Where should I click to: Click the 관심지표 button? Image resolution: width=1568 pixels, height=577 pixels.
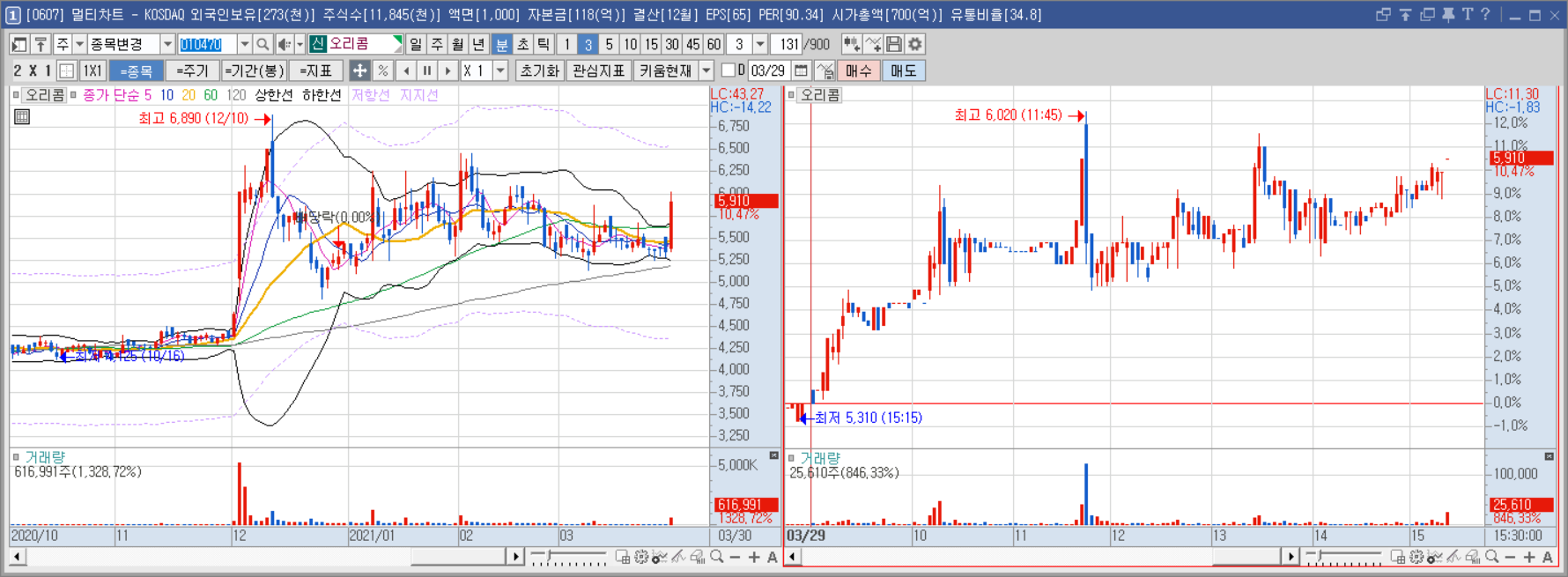coord(599,70)
